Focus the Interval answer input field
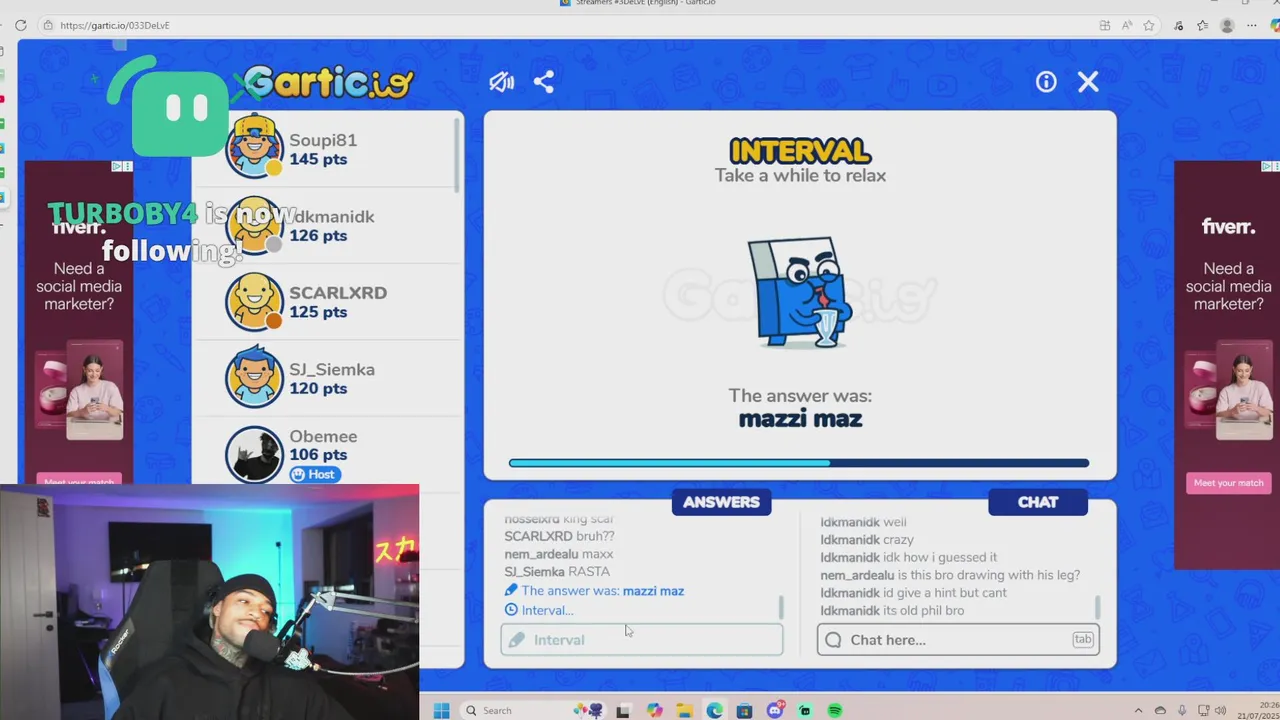 point(642,640)
